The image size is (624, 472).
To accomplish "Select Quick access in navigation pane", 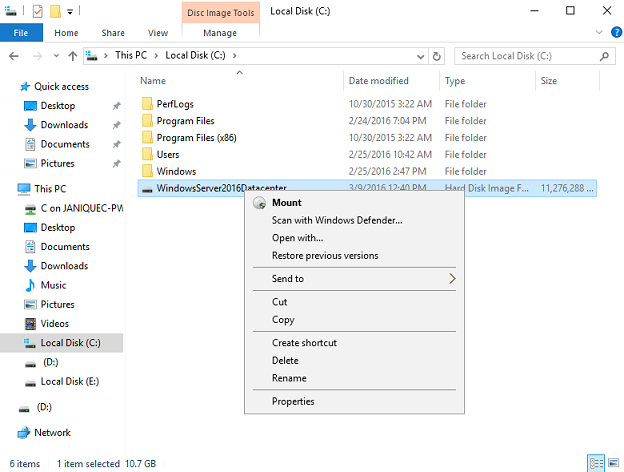I will (x=61, y=86).
